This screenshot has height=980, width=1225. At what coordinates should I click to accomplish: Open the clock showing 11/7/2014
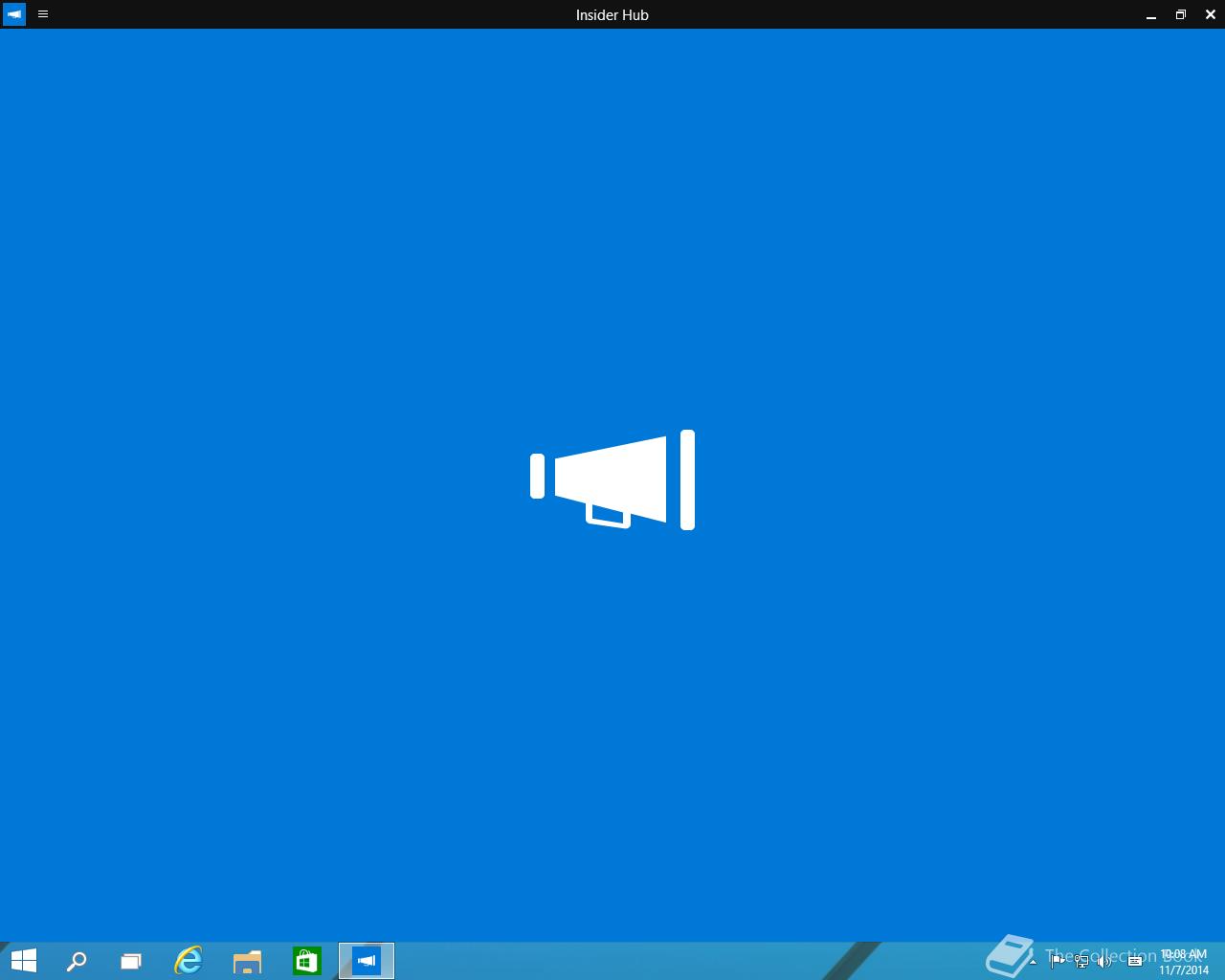point(1184,962)
